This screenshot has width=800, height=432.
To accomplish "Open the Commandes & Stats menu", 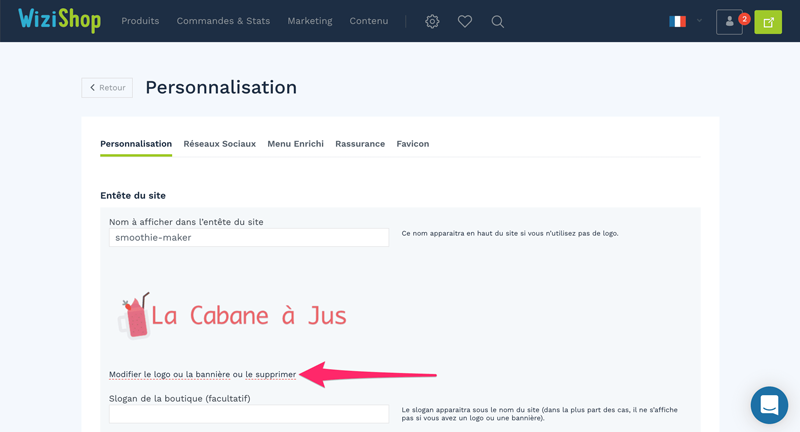I will coord(223,21).
